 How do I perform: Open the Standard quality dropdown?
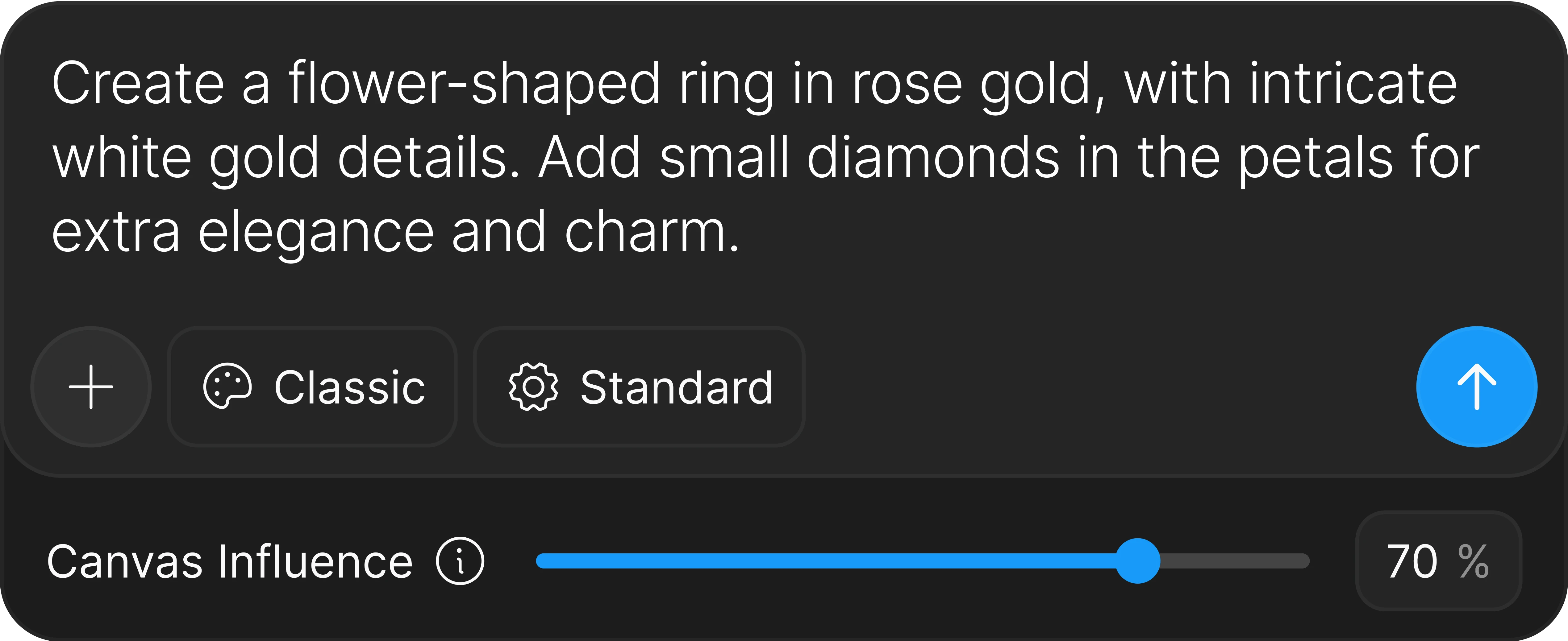coord(639,387)
